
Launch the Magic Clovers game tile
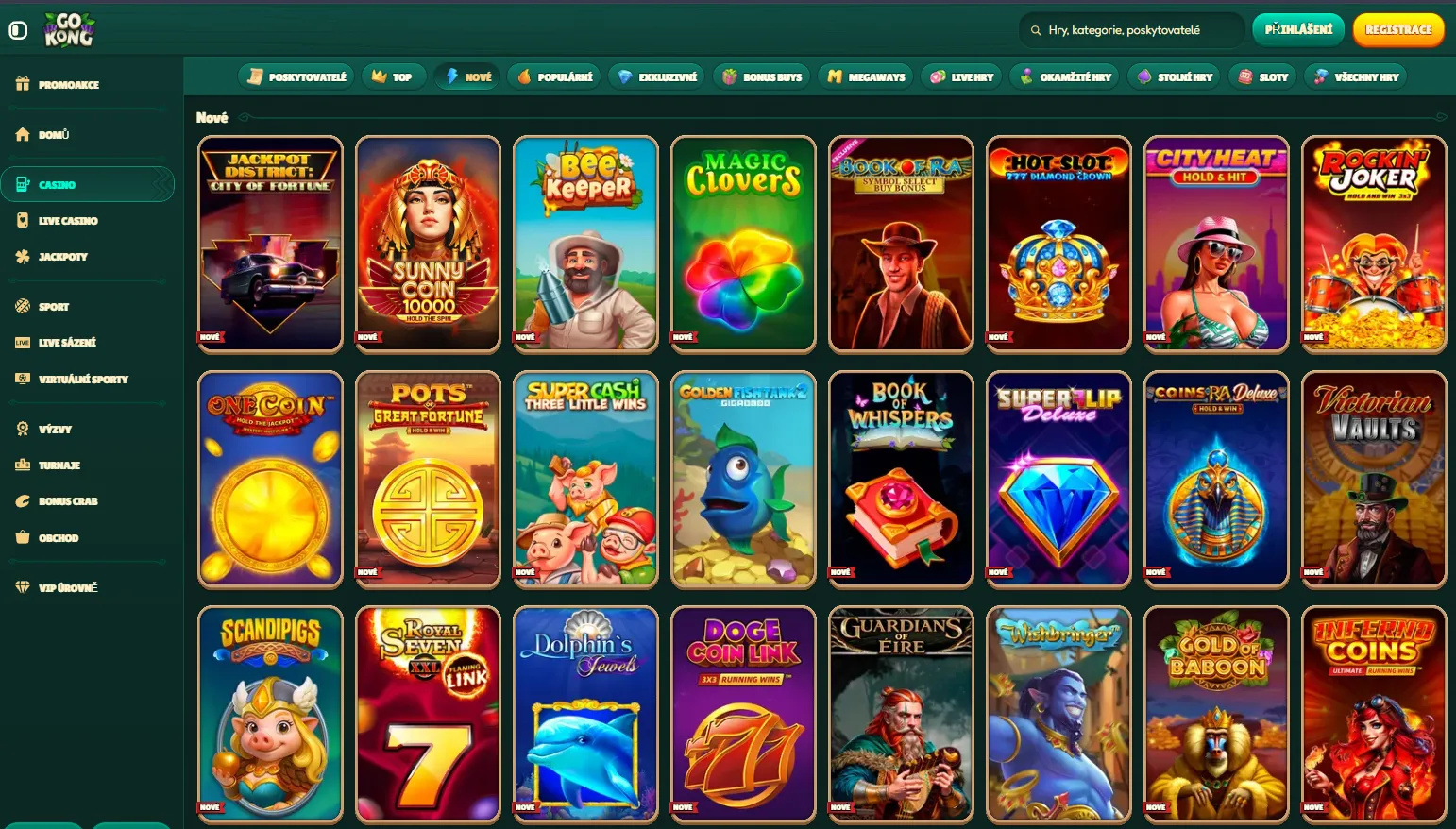click(x=743, y=244)
